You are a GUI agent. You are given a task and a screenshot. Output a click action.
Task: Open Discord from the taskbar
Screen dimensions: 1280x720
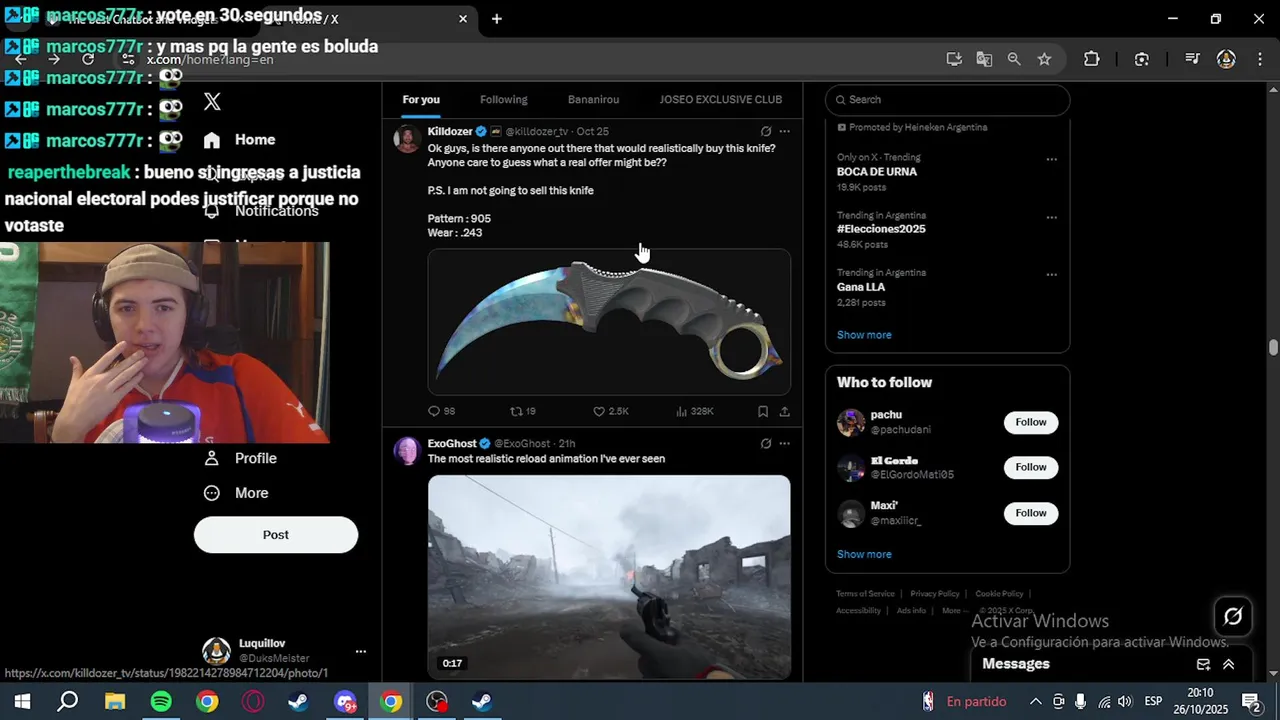pos(345,702)
